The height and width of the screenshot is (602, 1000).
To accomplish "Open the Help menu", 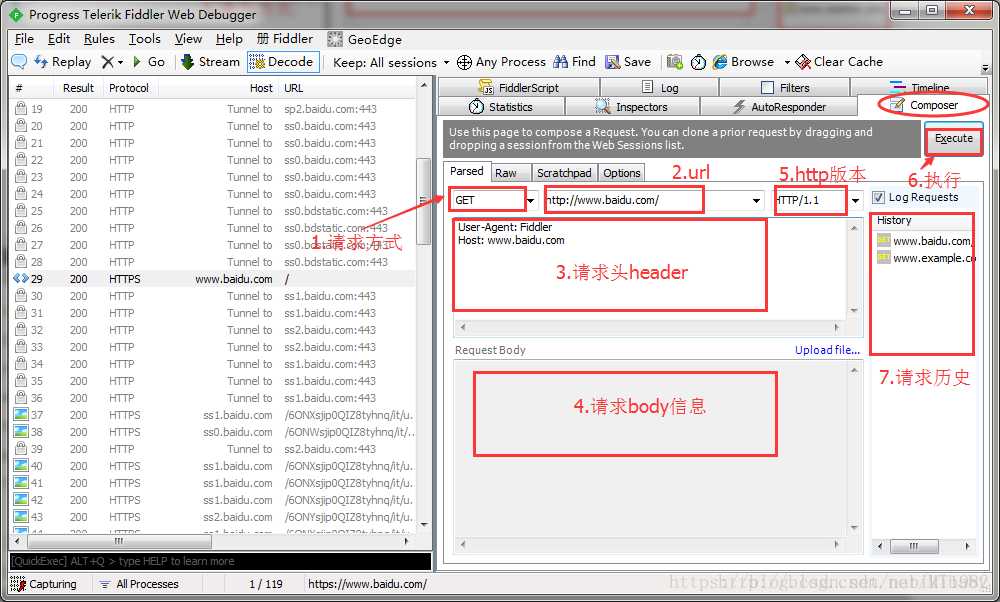I will 229,39.
